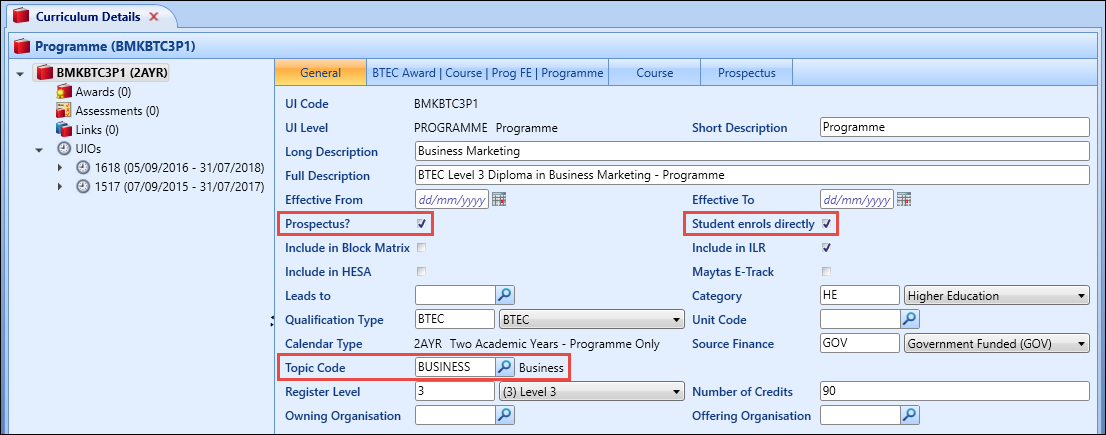Click the clock icon beside 1517
The height and width of the screenshot is (435, 1106).
point(83,186)
